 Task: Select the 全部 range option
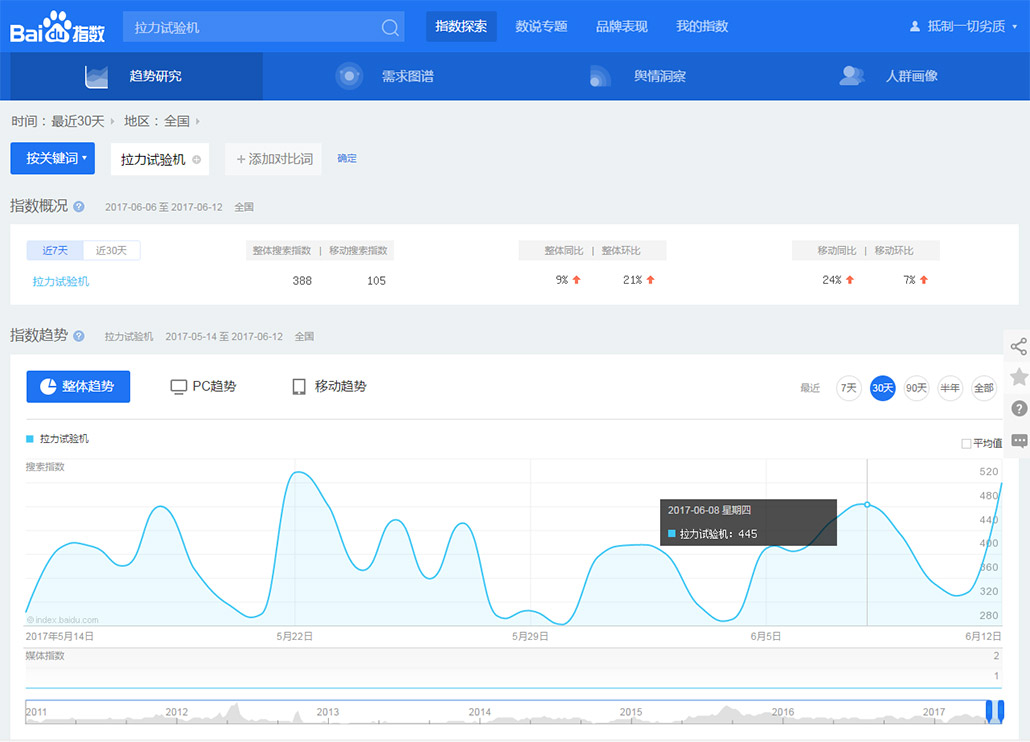(x=983, y=388)
